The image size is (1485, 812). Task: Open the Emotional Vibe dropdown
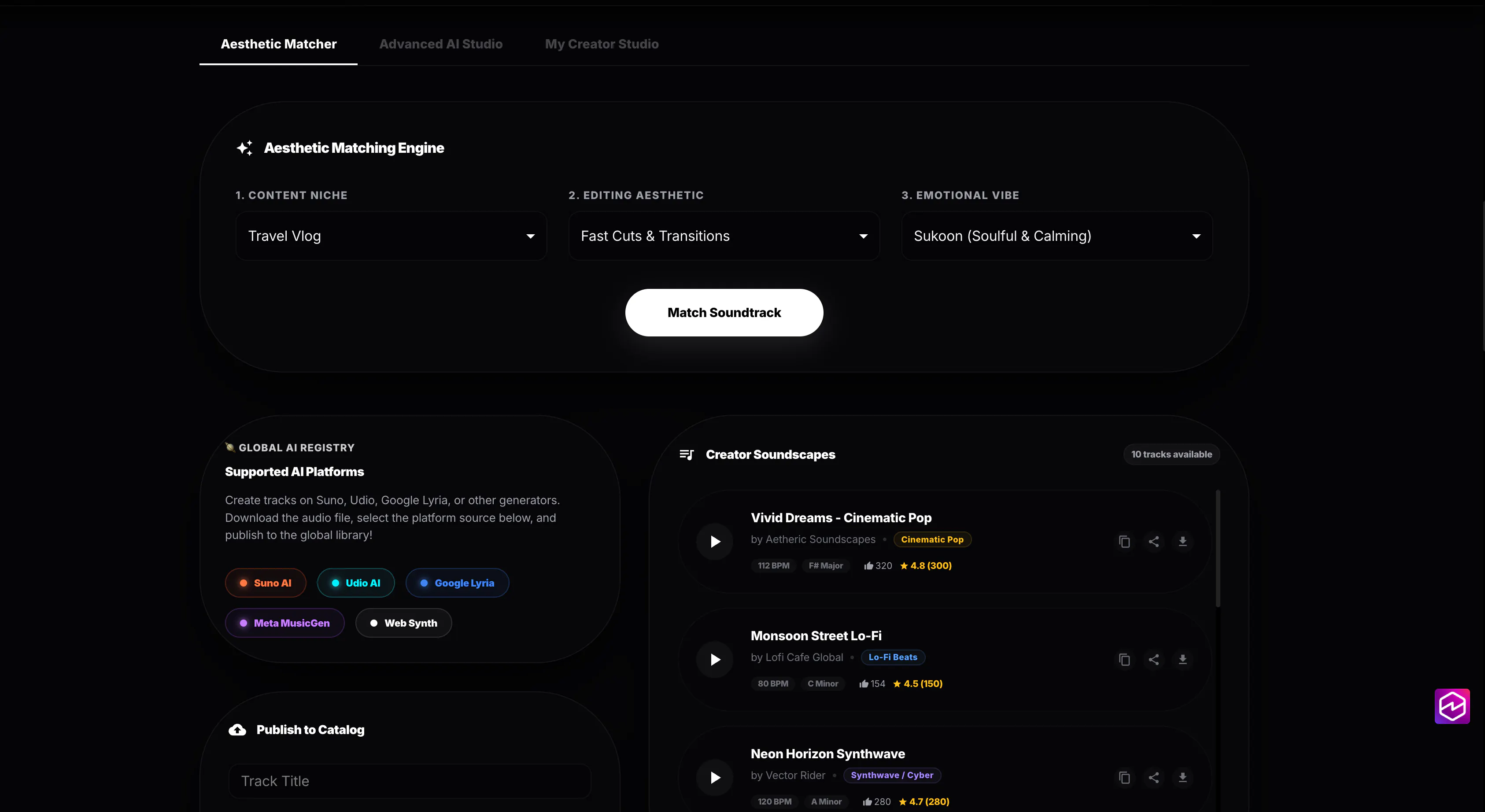(x=1057, y=236)
